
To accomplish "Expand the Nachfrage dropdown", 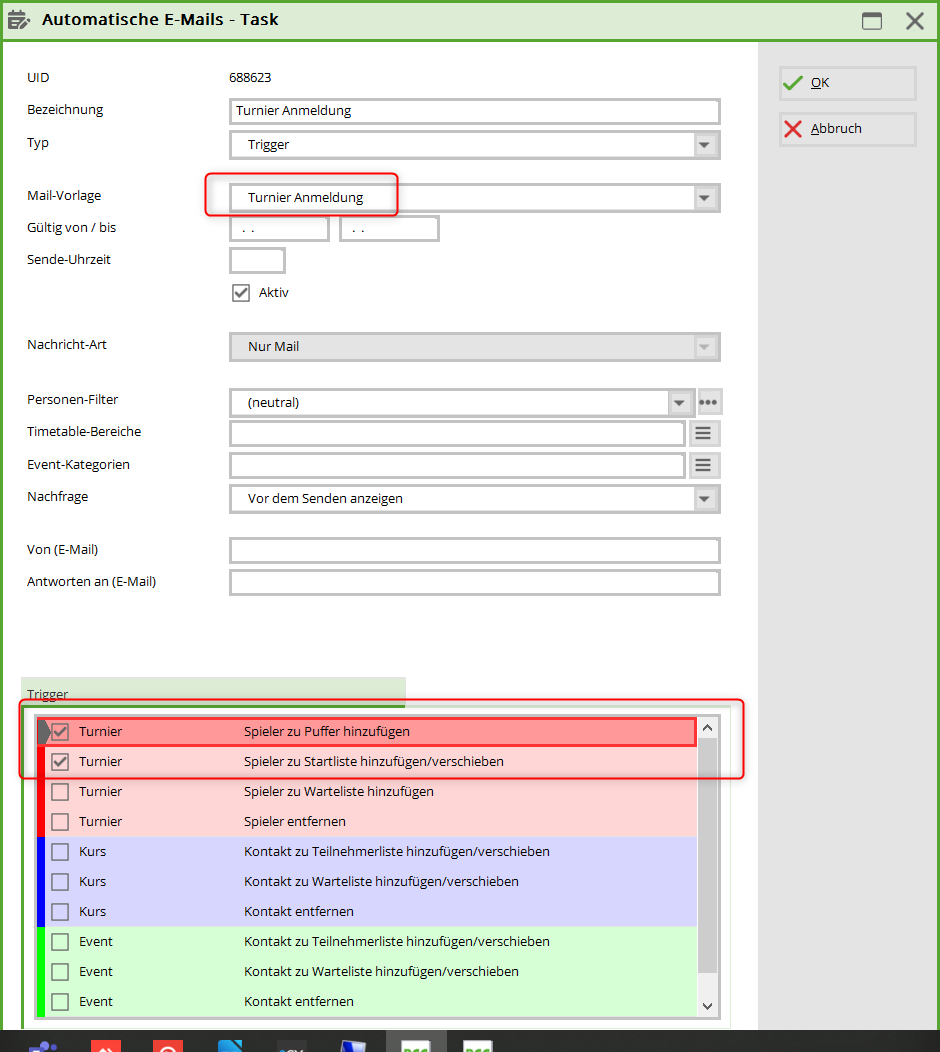I will tap(705, 499).
